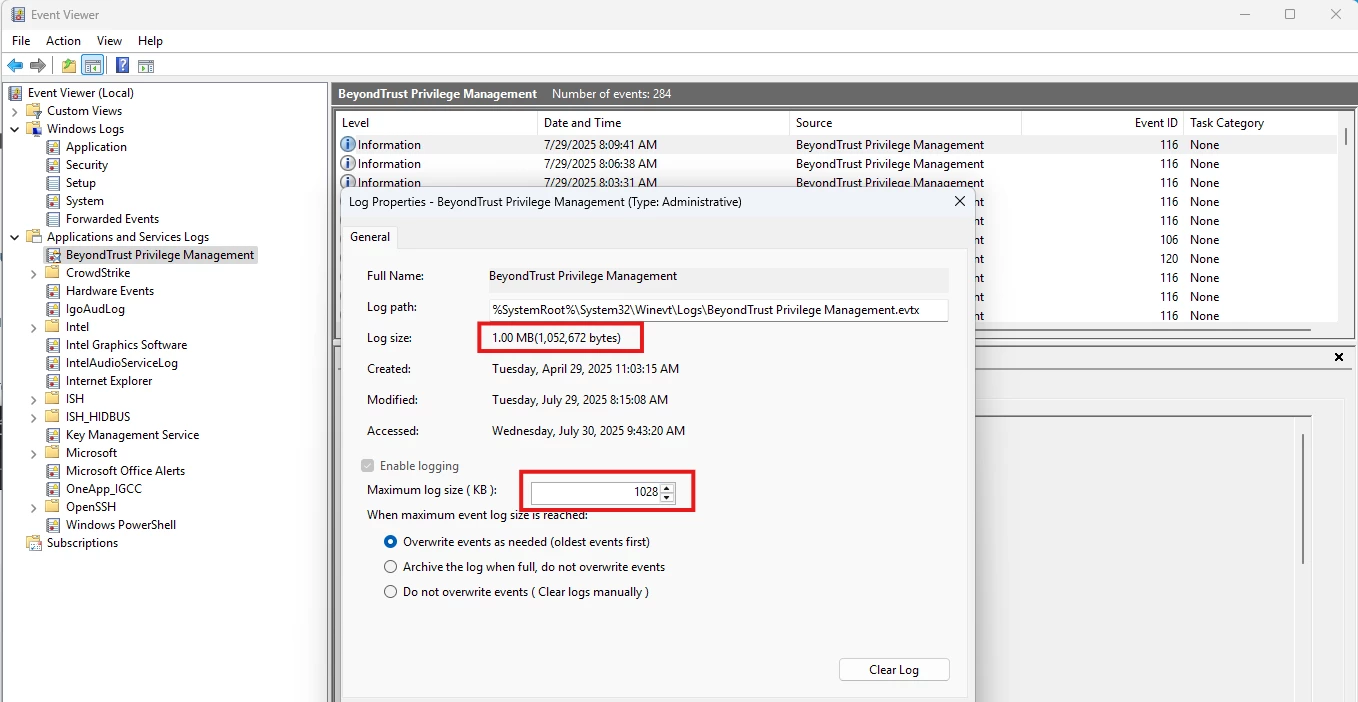The height and width of the screenshot is (702, 1358).
Task: Sort events by Task Category header
Action: coord(1260,123)
